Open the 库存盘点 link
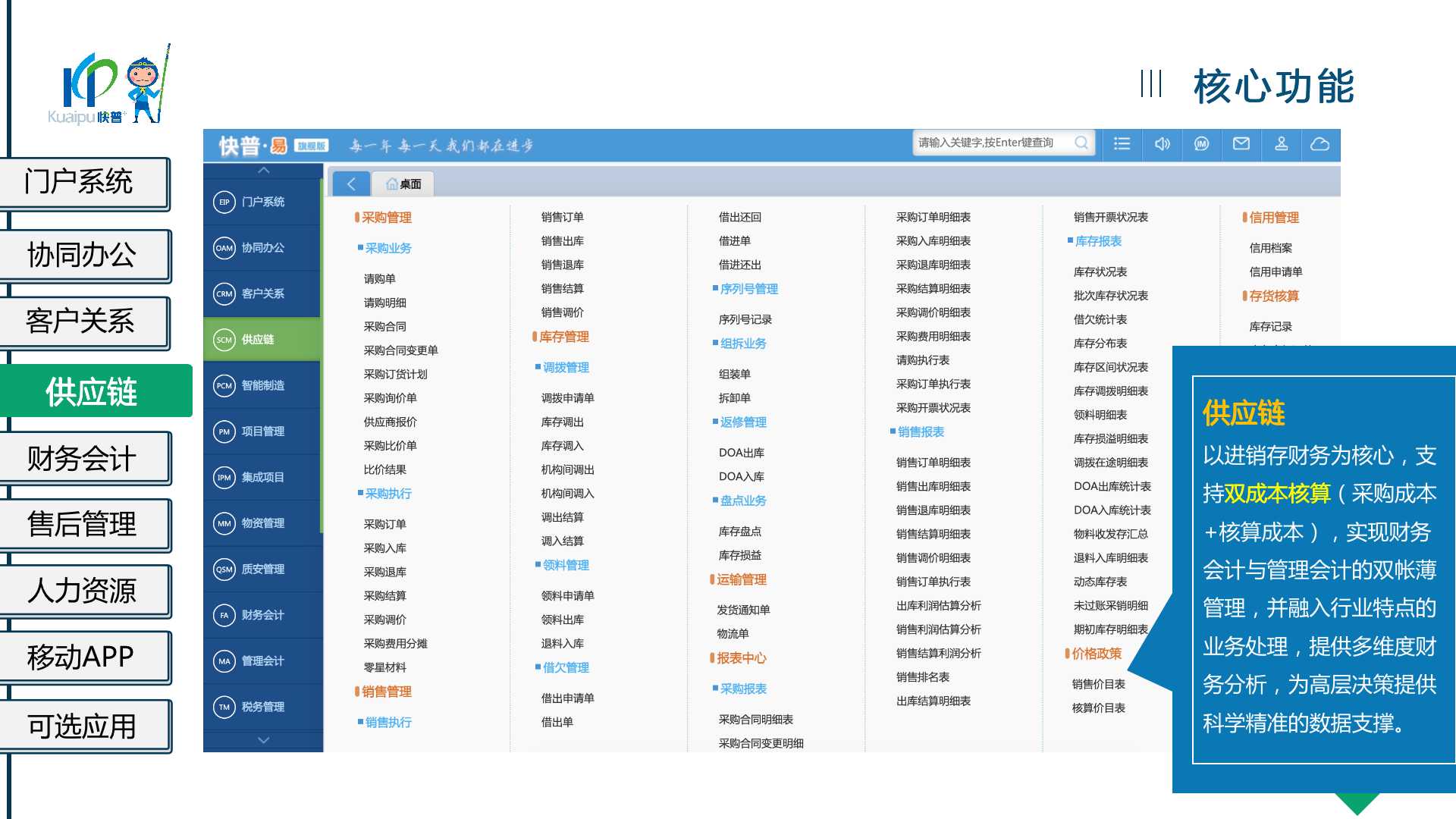 point(739,532)
